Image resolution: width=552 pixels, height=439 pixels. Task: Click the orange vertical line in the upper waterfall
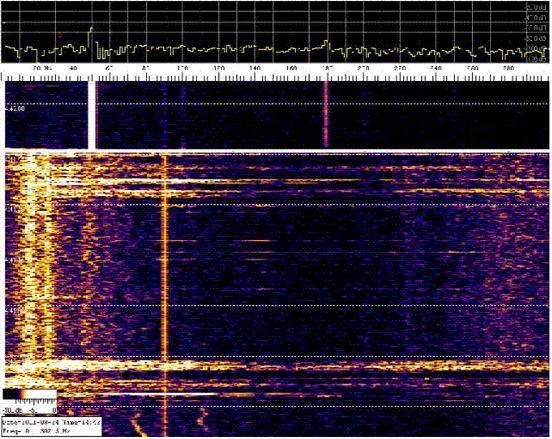326,114
